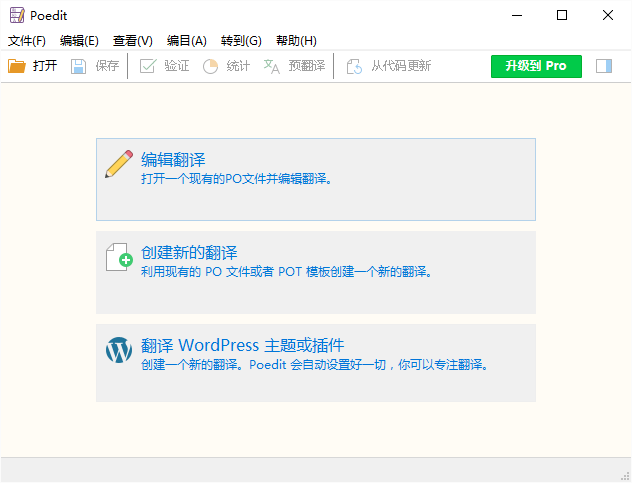Minimize the Poedit window
Viewport: 632px width, 483px height.
pyautogui.click(x=517, y=15)
